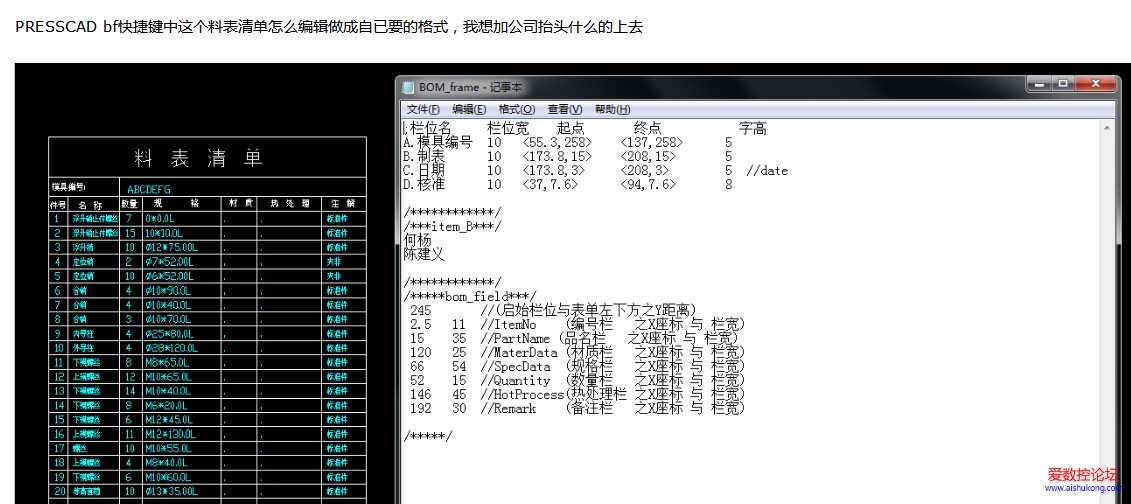This screenshot has height=504, width=1131.
Task: Maximize the BOM_frame Notepad window
Action: click(x=1062, y=84)
